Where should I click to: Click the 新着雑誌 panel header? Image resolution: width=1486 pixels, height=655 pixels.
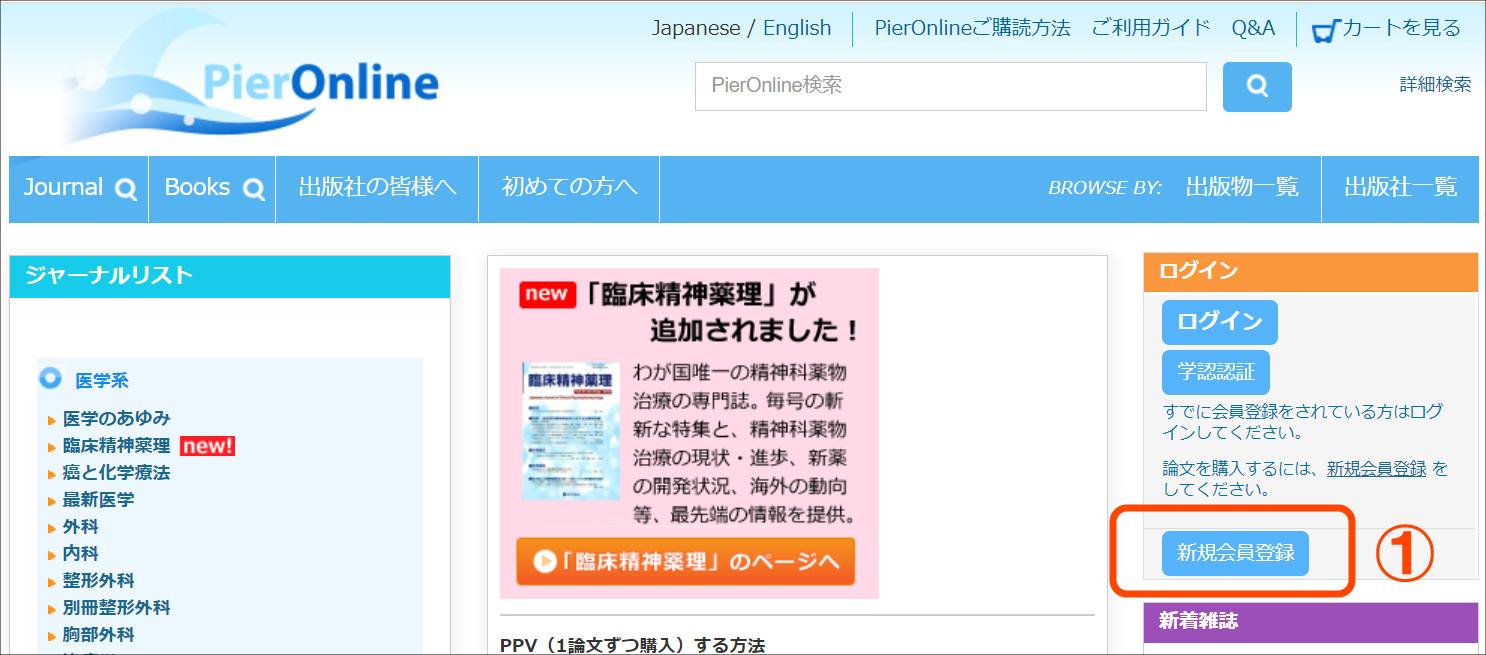point(1310,622)
